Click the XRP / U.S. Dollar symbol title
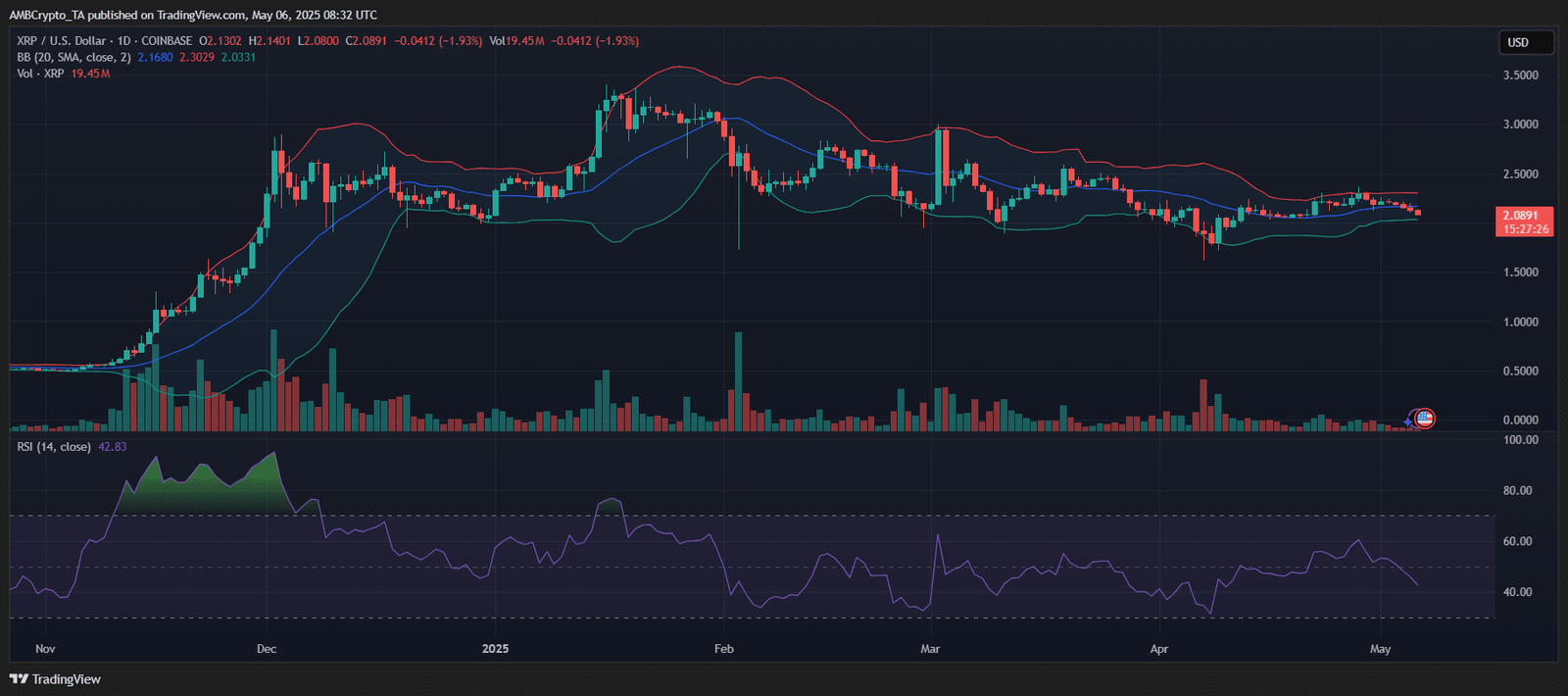This screenshot has width=1568, height=696. [x=61, y=41]
